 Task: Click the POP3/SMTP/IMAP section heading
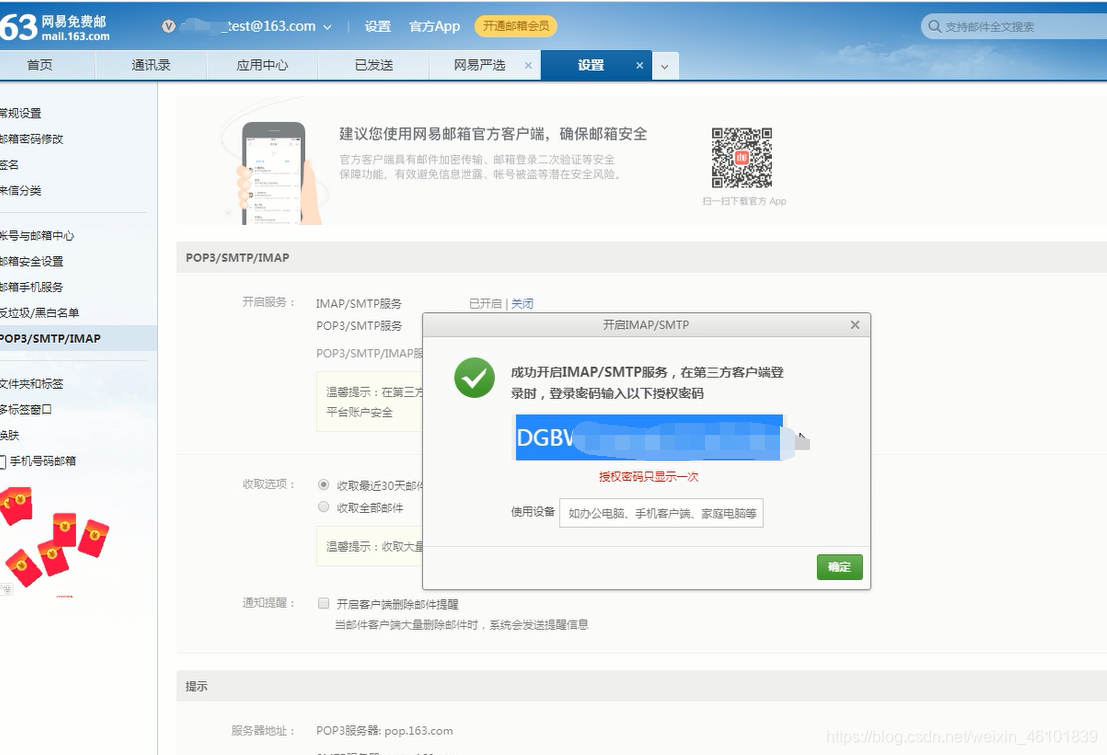point(237,258)
